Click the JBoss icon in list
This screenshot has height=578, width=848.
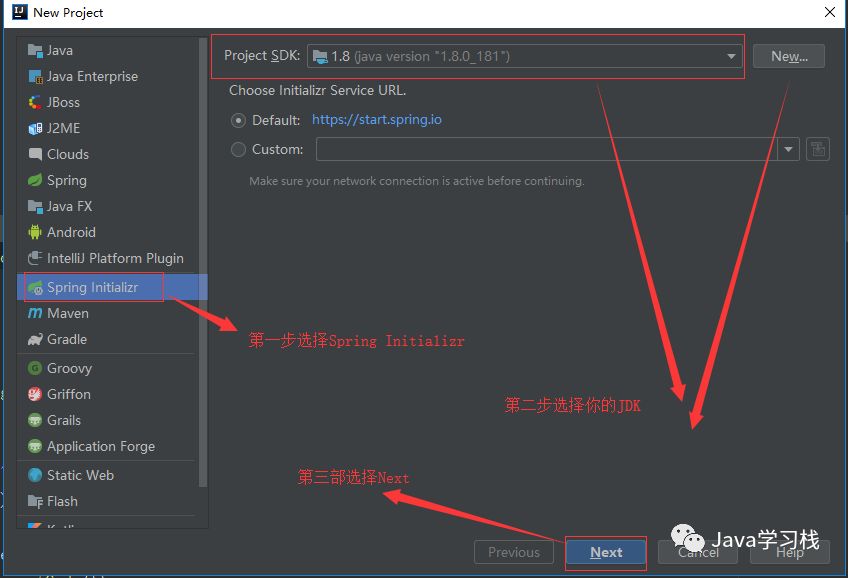click(x=35, y=103)
